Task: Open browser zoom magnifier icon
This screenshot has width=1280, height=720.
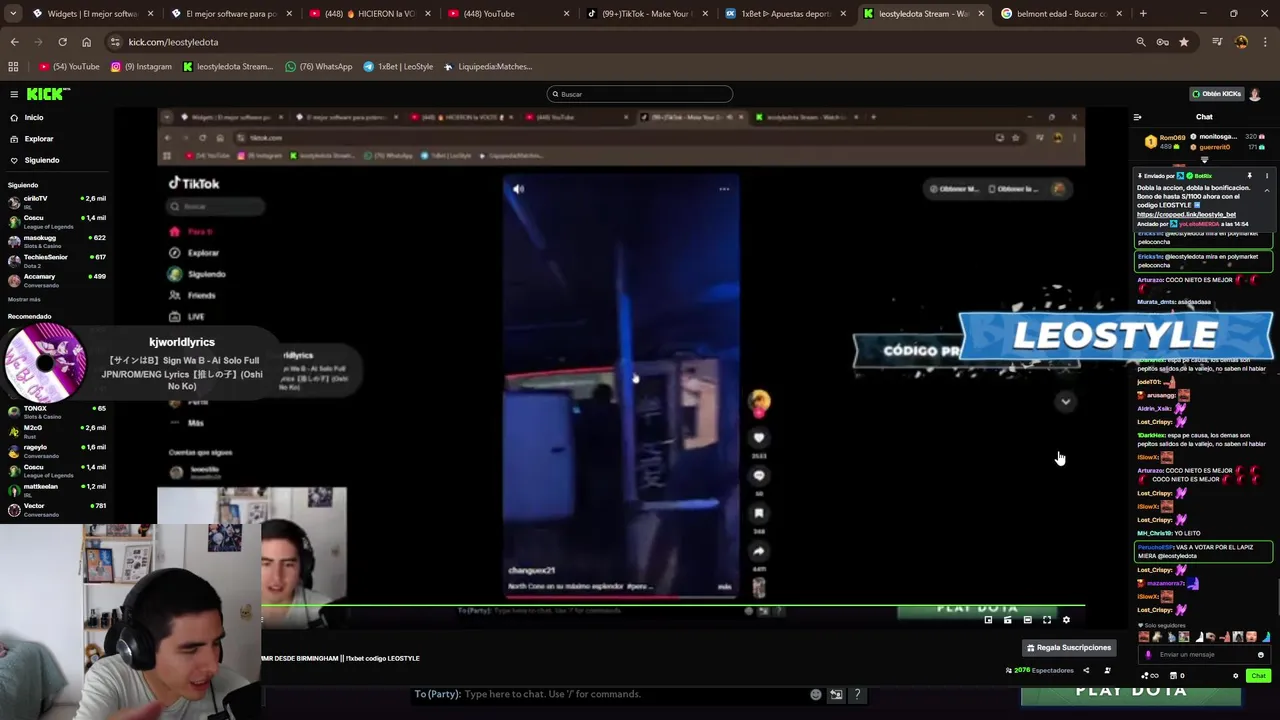Action: click(x=1141, y=42)
